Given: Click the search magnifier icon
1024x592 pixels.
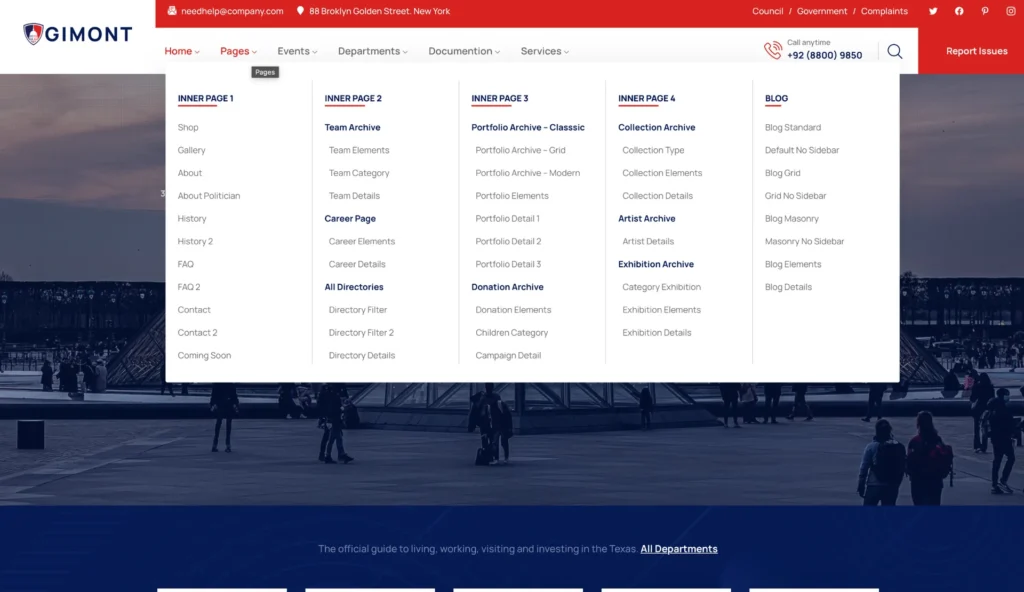Looking at the screenshot, I should click(x=894, y=51).
